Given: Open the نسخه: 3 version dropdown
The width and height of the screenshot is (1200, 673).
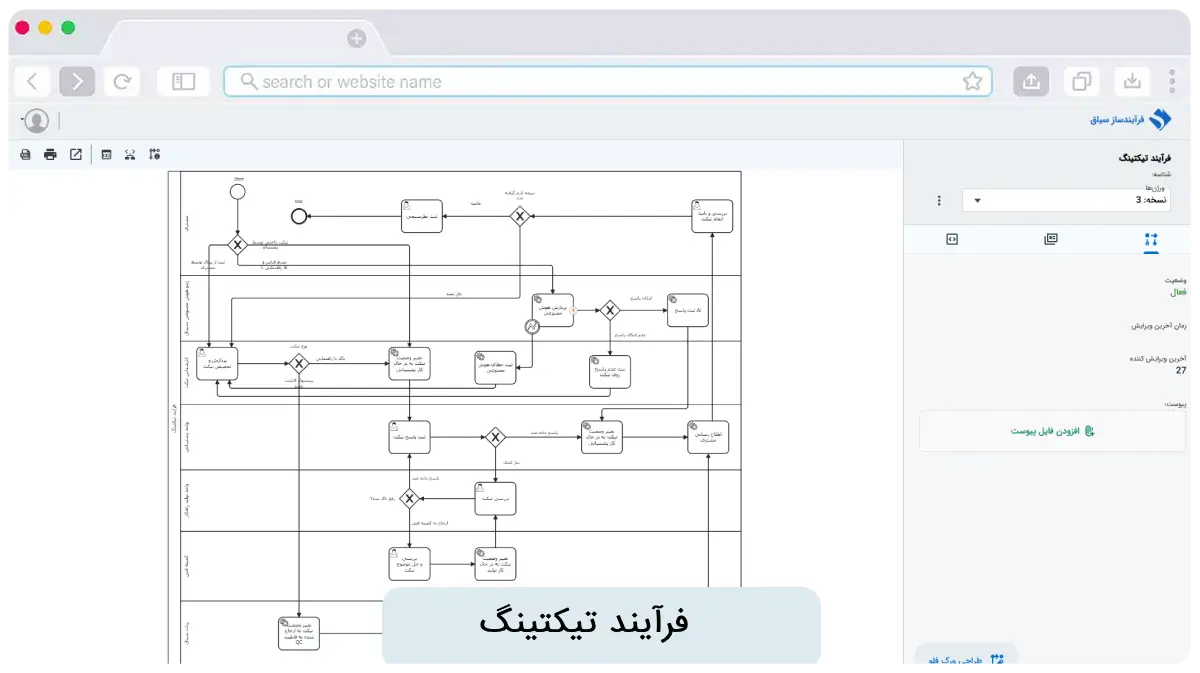Looking at the screenshot, I should (1066, 200).
